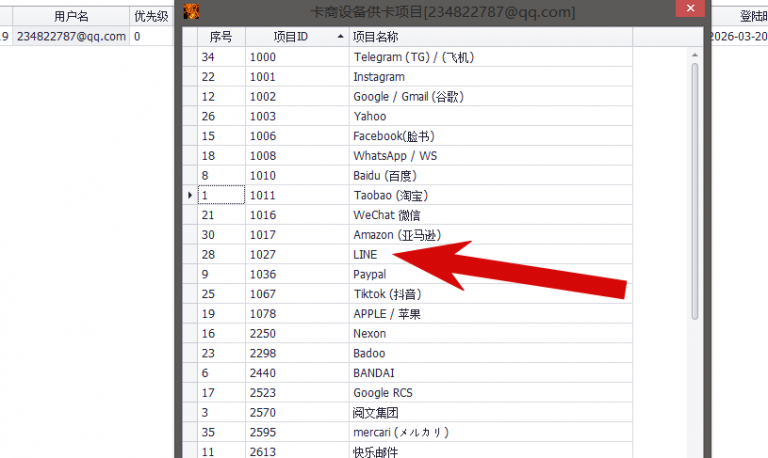Image resolution: width=768 pixels, height=458 pixels.
Task: Select the Amazon (亚马逊) project
Action: [x=397, y=235]
